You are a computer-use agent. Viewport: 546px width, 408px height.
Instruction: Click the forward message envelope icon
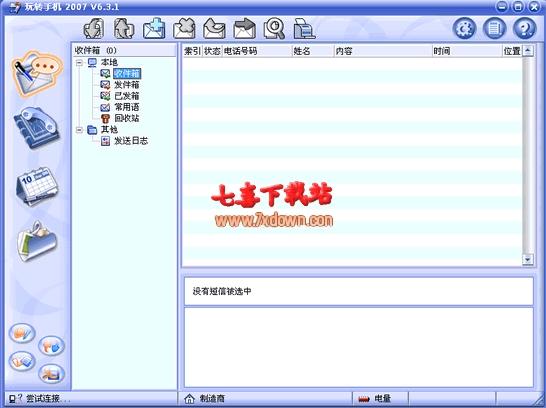point(244,29)
